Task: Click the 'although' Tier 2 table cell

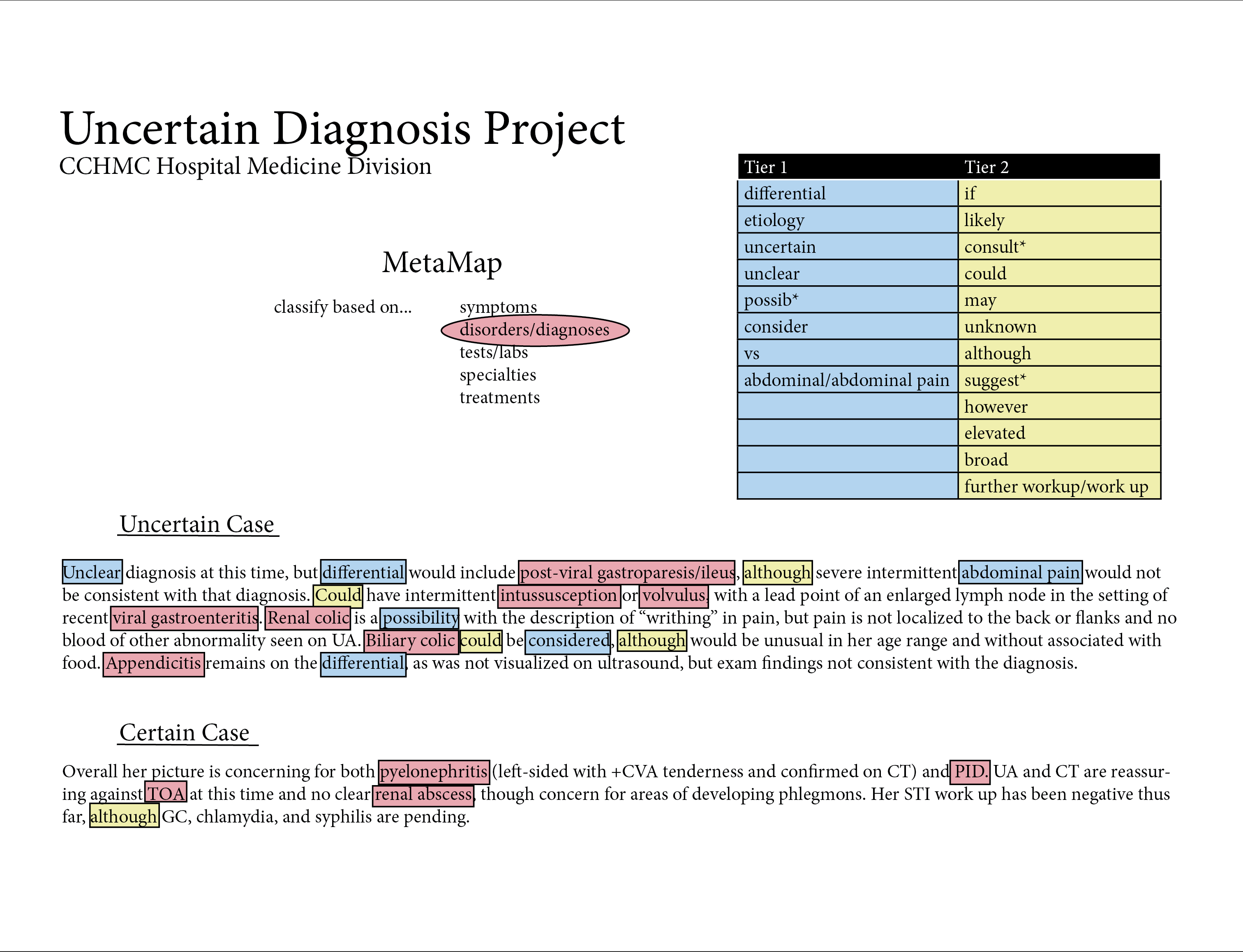Action: (1059, 353)
